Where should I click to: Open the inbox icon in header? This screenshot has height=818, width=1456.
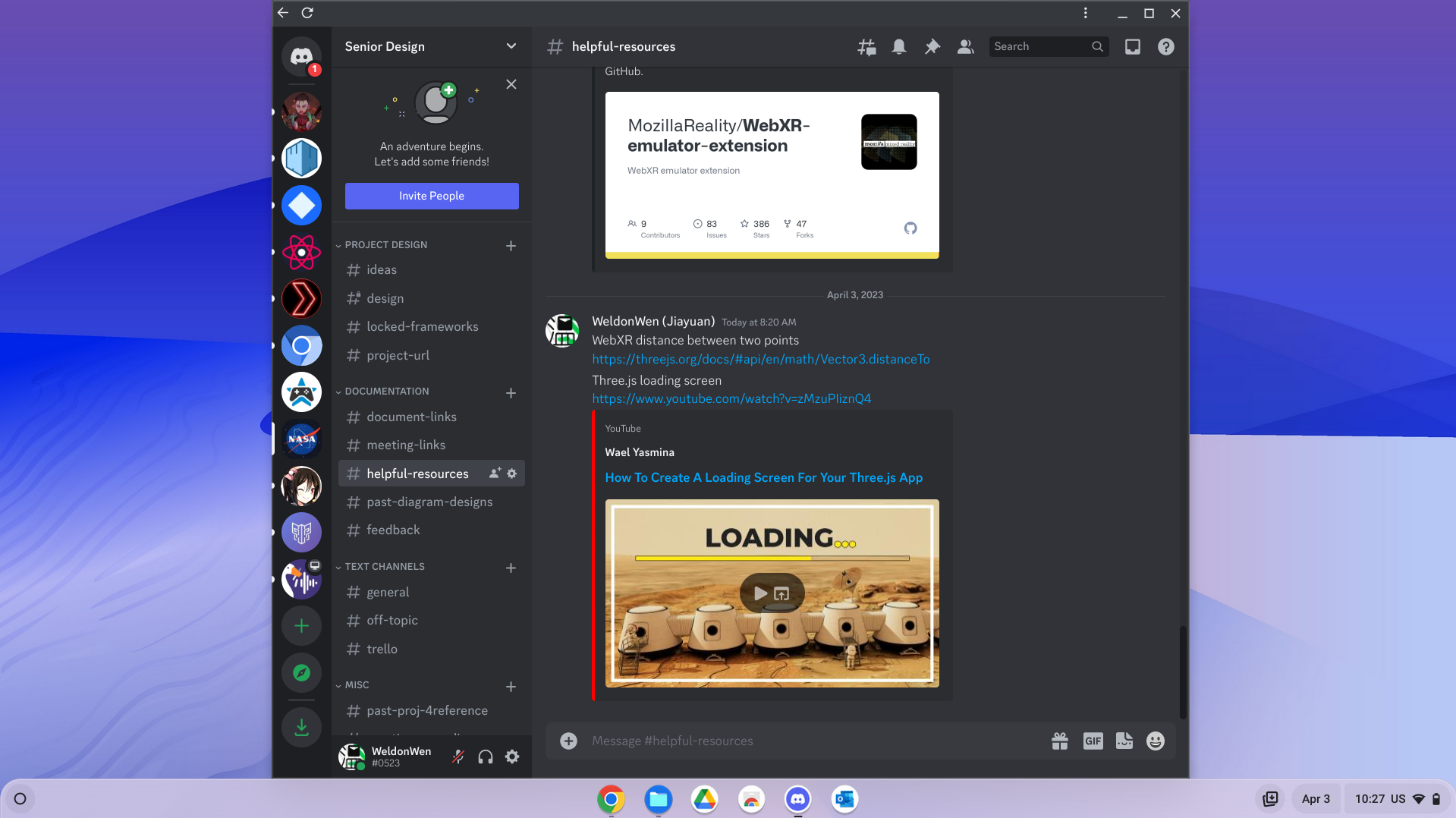pos(1132,47)
